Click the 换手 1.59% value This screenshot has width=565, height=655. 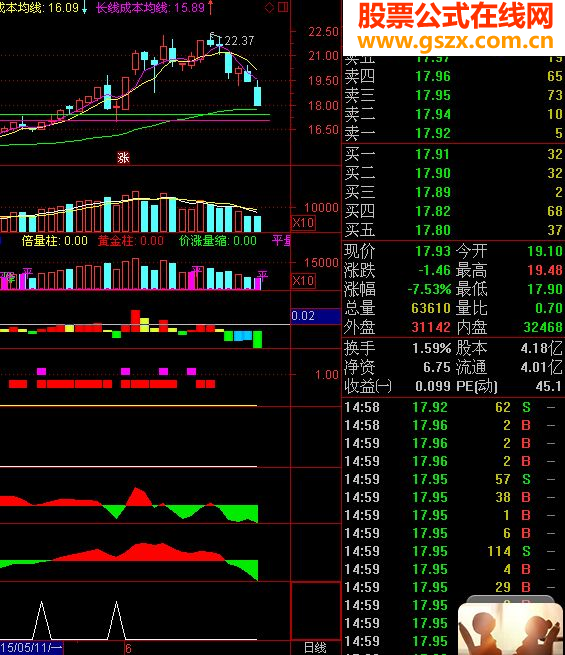(431, 348)
